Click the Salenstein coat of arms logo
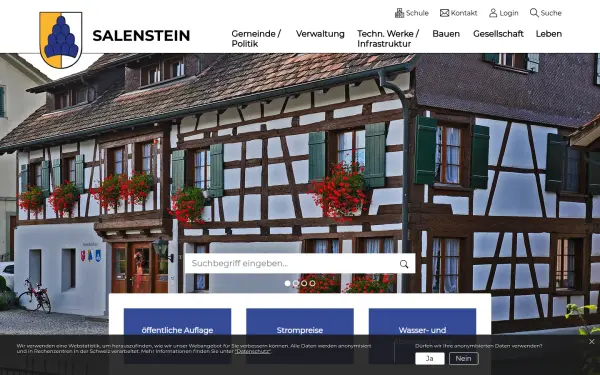This screenshot has width=600, height=375. pyautogui.click(x=61, y=40)
